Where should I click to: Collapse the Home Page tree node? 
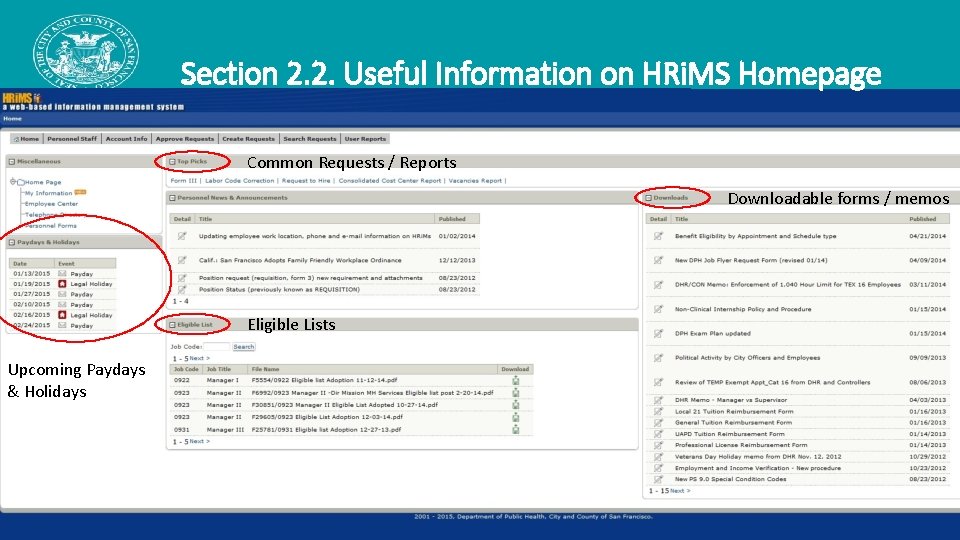click(12, 181)
